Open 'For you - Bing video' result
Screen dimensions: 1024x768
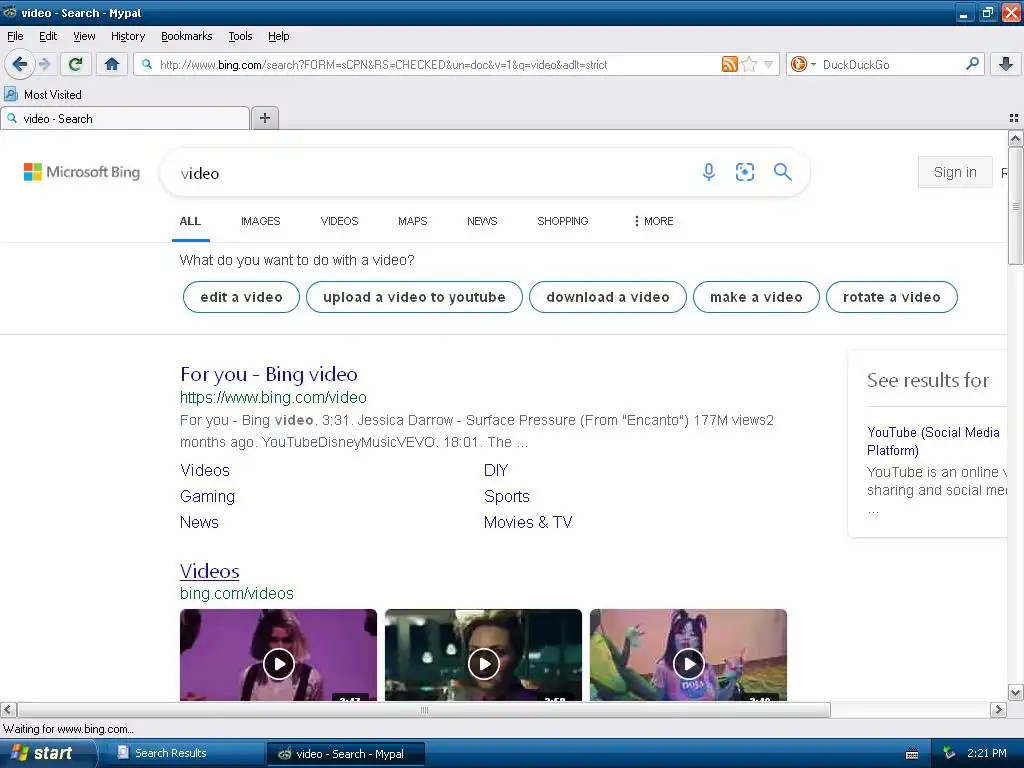click(x=269, y=374)
